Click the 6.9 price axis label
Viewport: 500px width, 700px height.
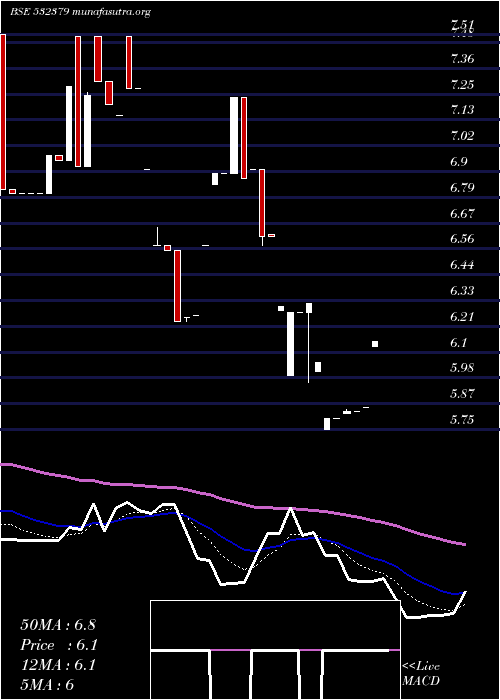click(459, 162)
